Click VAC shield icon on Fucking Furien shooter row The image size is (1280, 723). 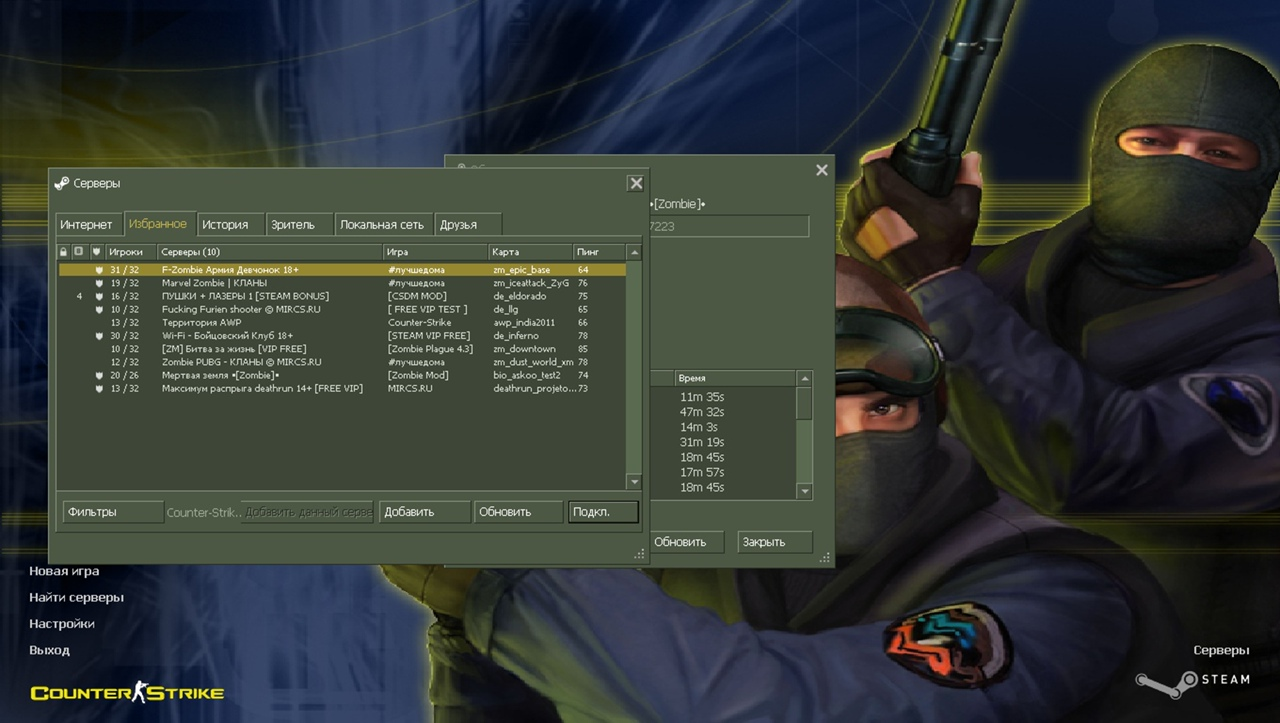[99, 309]
